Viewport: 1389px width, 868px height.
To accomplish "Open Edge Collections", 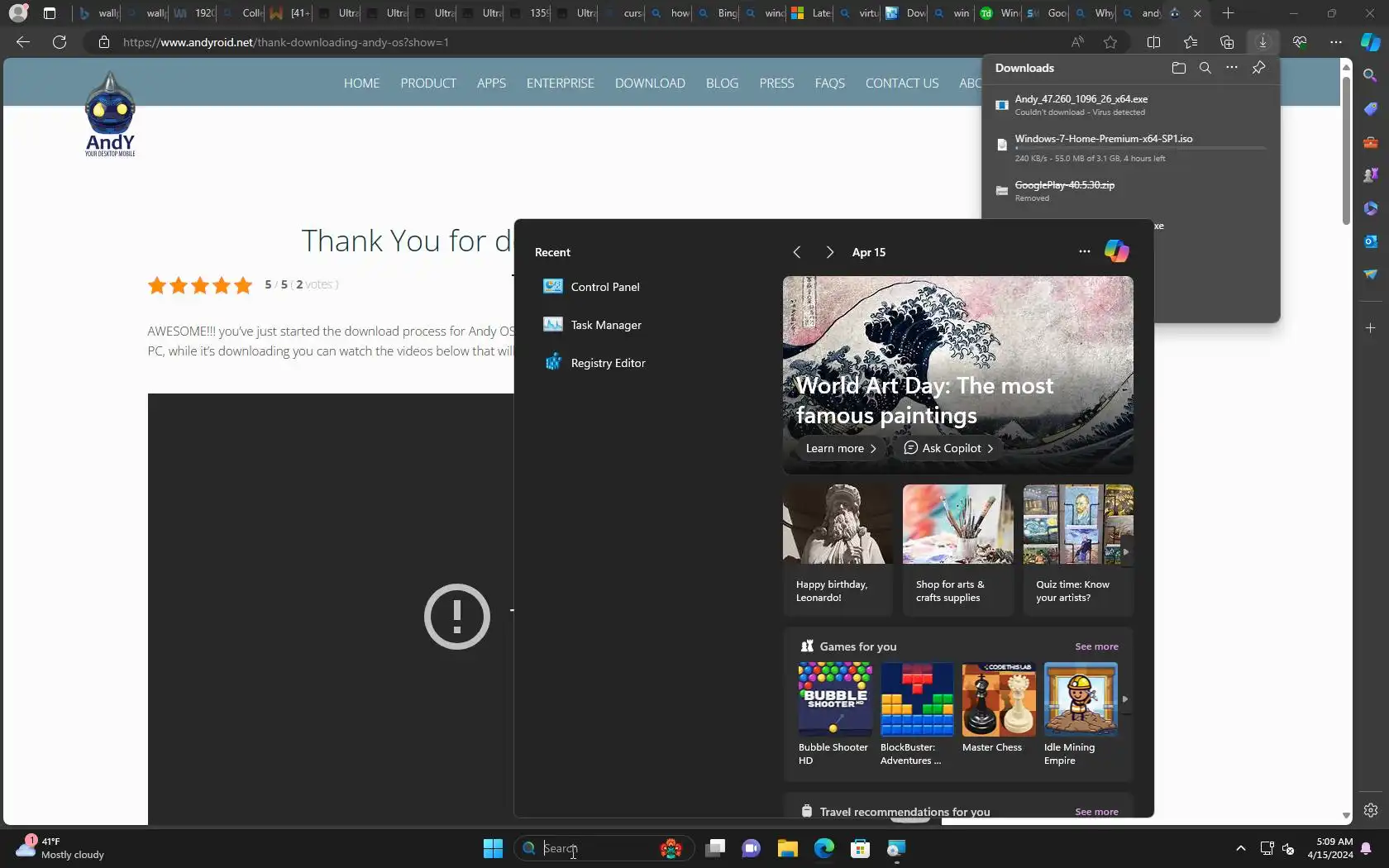I will (x=1227, y=42).
